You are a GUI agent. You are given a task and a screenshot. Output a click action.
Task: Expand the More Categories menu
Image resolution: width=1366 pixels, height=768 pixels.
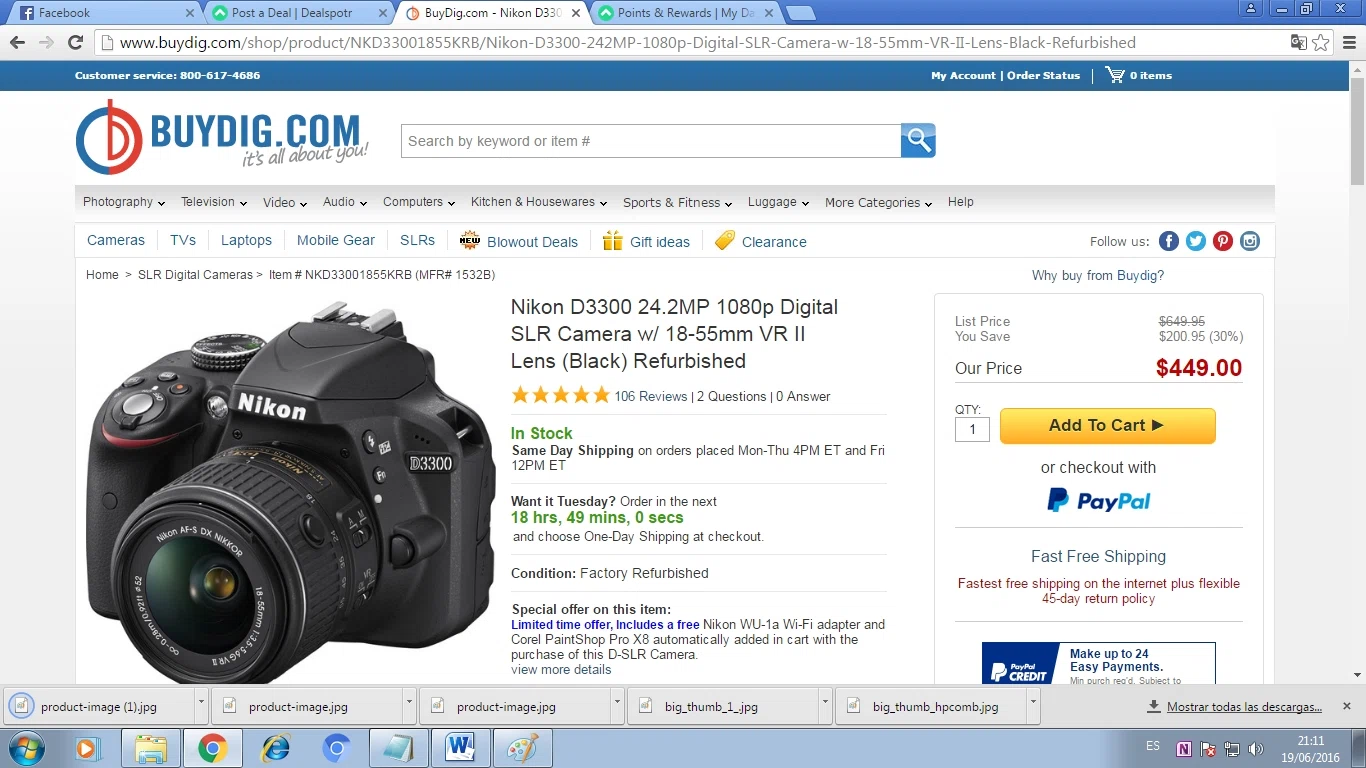click(x=879, y=202)
